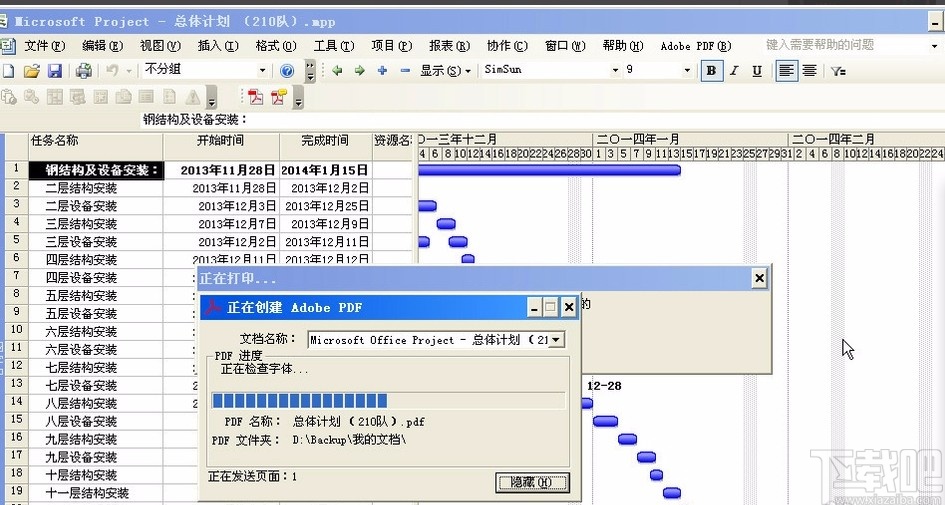Open the Adobe PDF(B) menu
945x505 pixels.
pos(695,46)
